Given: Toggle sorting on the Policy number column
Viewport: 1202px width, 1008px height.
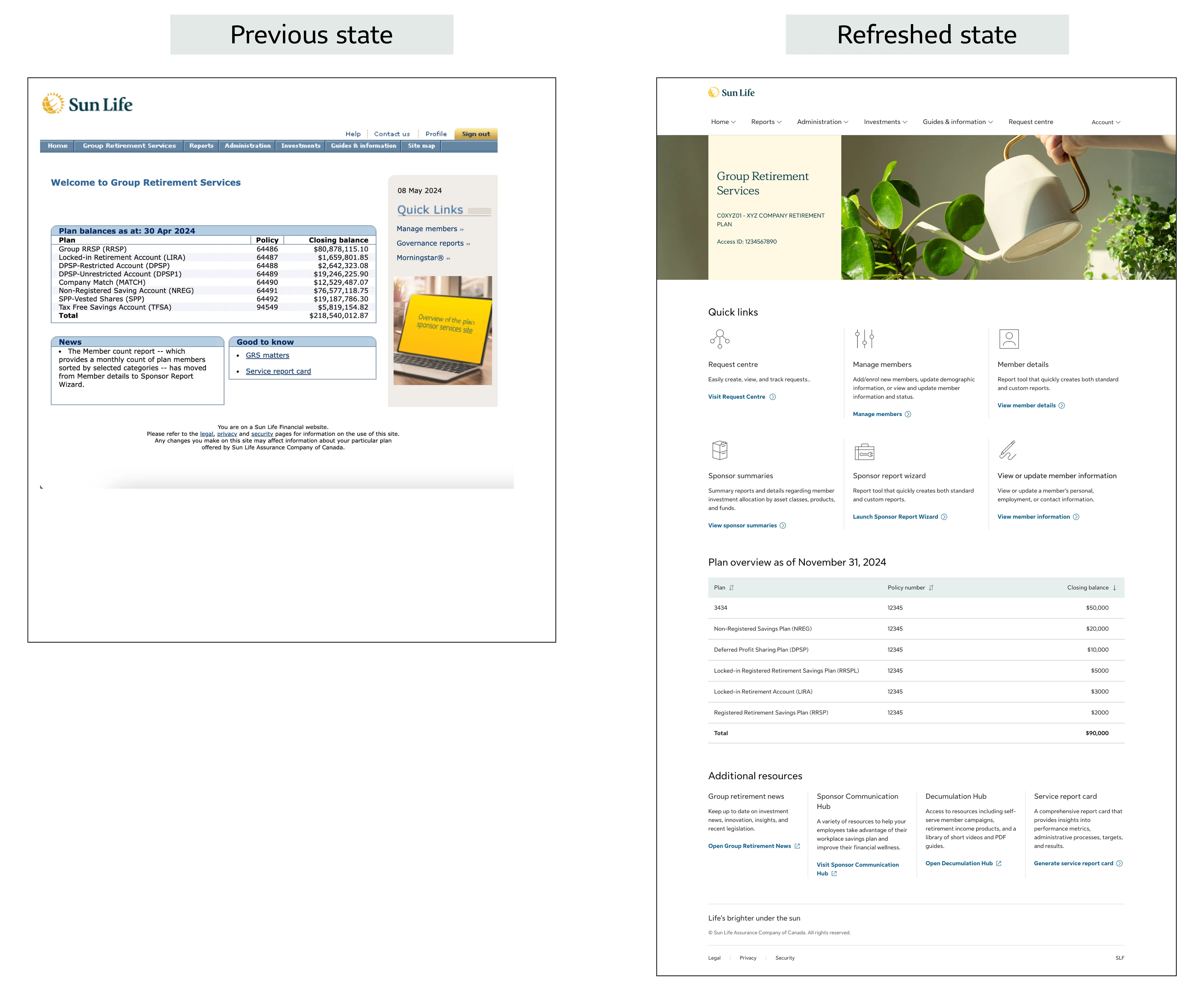Looking at the screenshot, I should coord(931,587).
